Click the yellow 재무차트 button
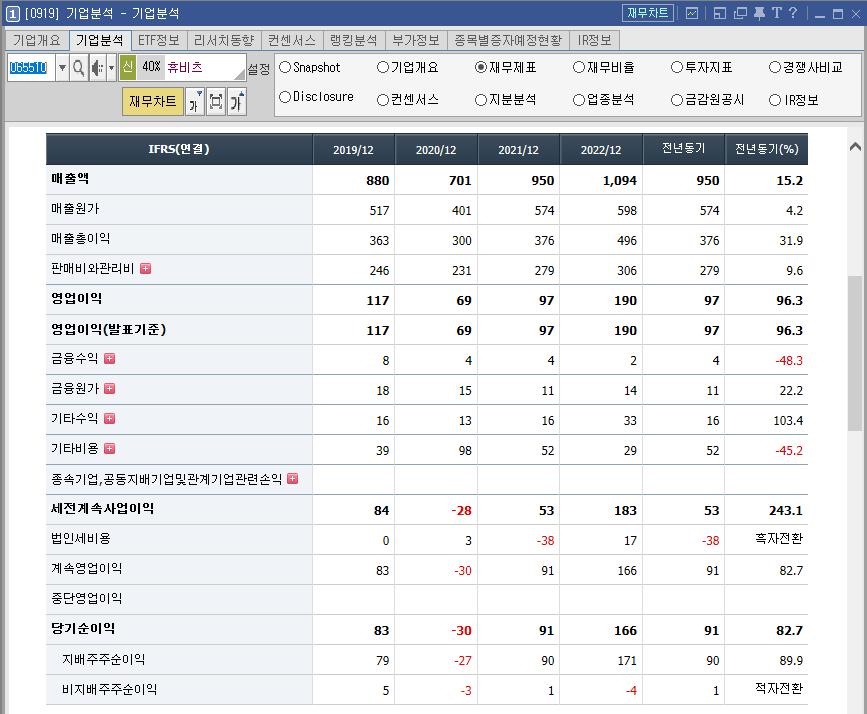 [153, 102]
